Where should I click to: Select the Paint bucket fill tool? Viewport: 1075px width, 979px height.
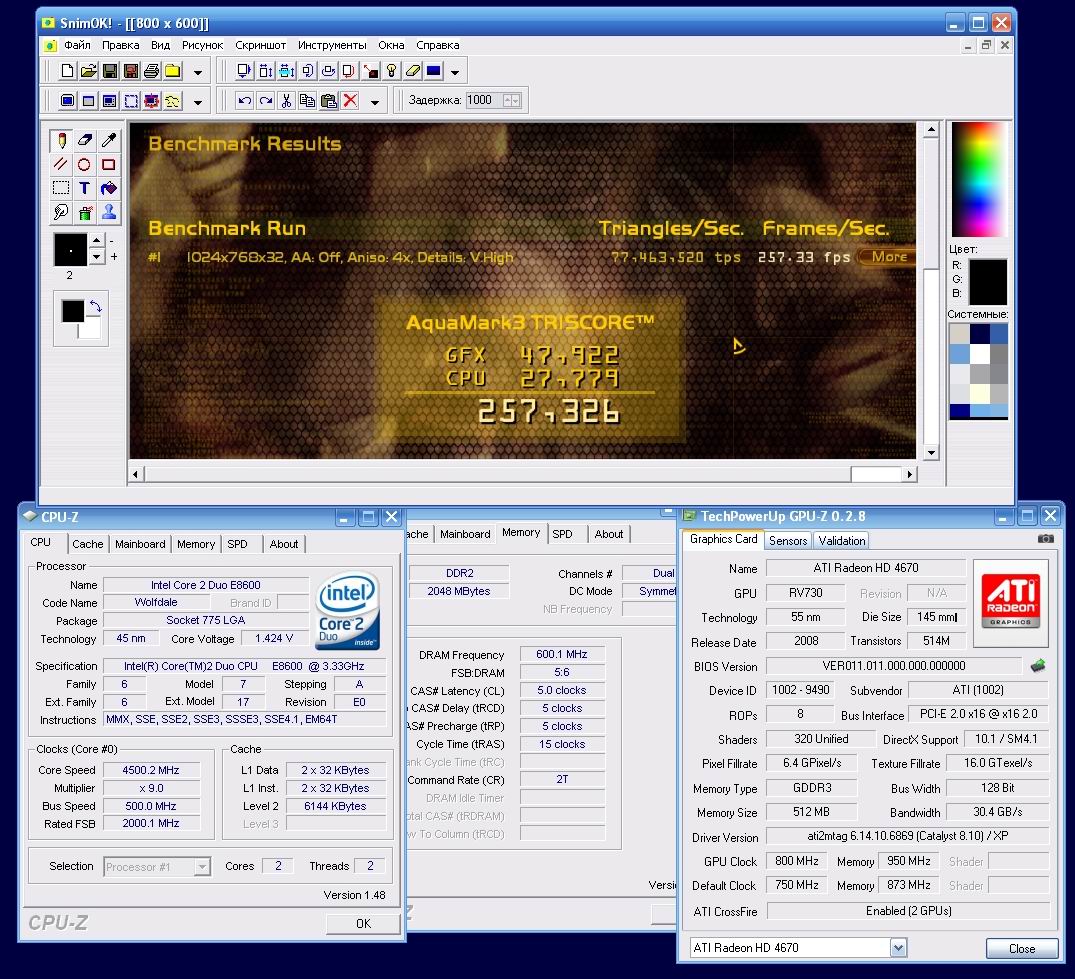pos(108,188)
